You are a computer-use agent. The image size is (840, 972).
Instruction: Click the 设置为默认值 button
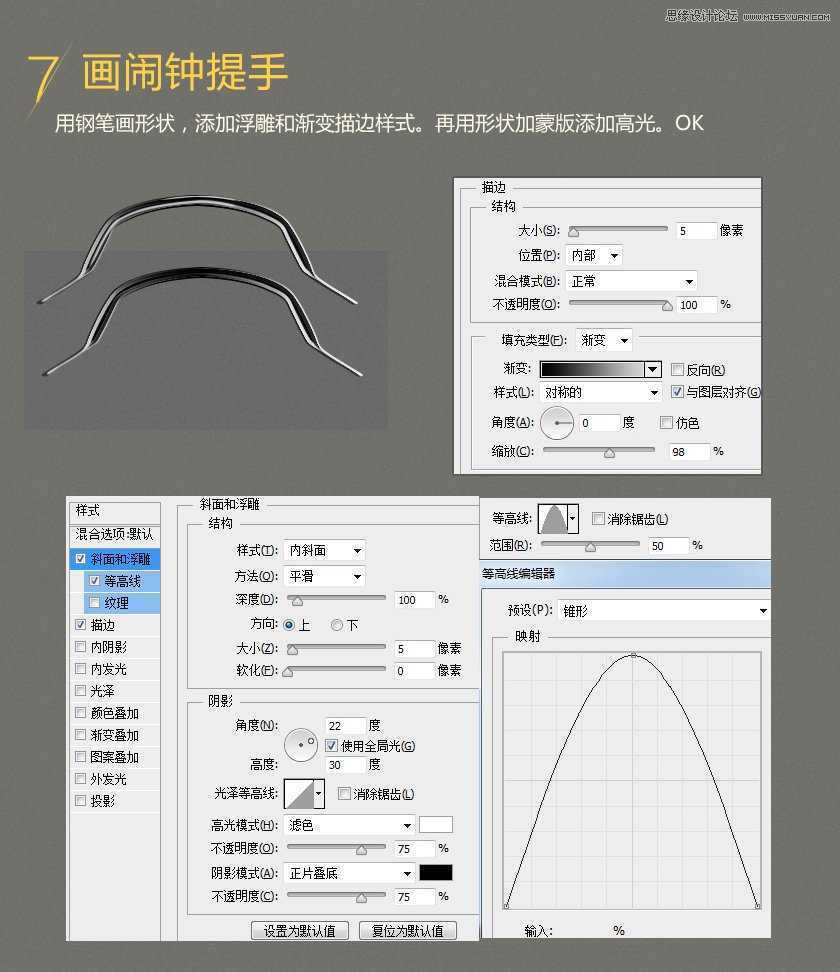point(299,930)
